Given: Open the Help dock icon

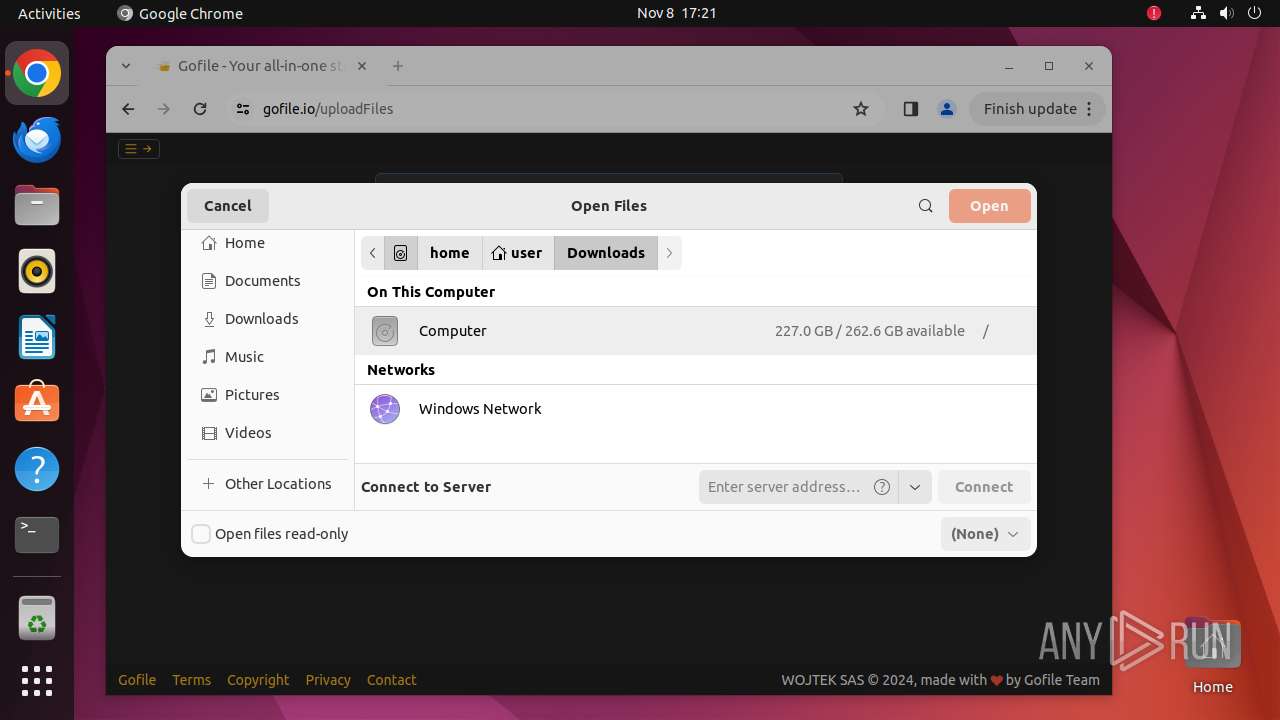Looking at the screenshot, I should coord(37,469).
